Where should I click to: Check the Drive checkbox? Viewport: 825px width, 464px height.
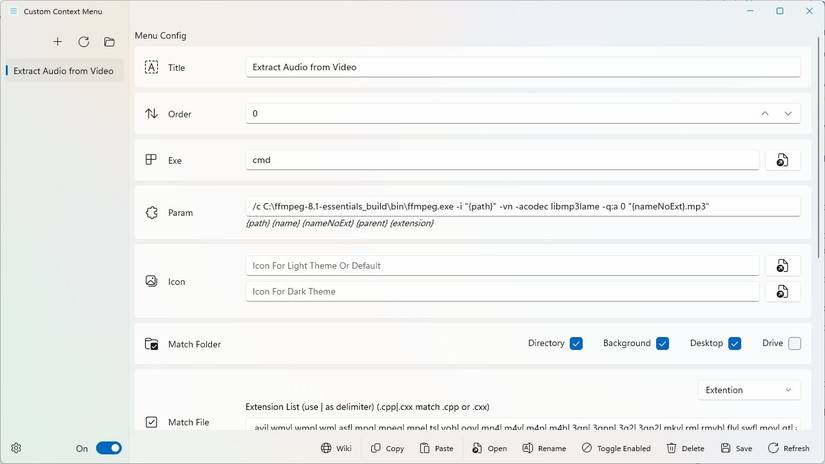[x=794, y=344]
